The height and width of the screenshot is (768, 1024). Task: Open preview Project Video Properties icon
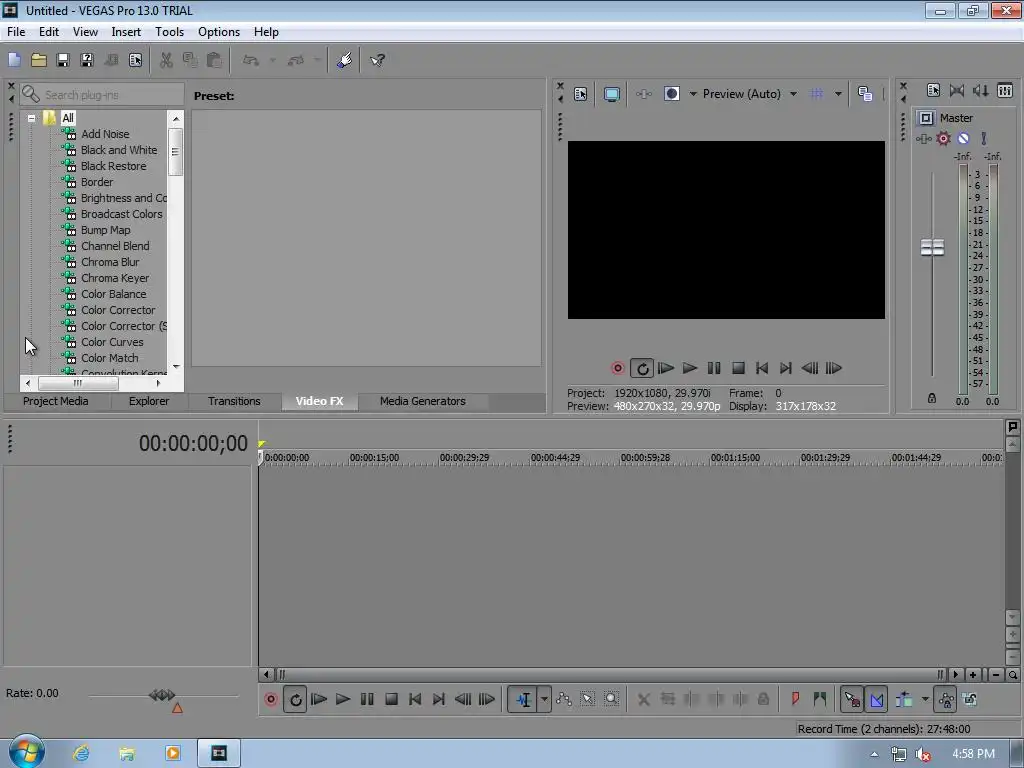click(x=581, y=94)
